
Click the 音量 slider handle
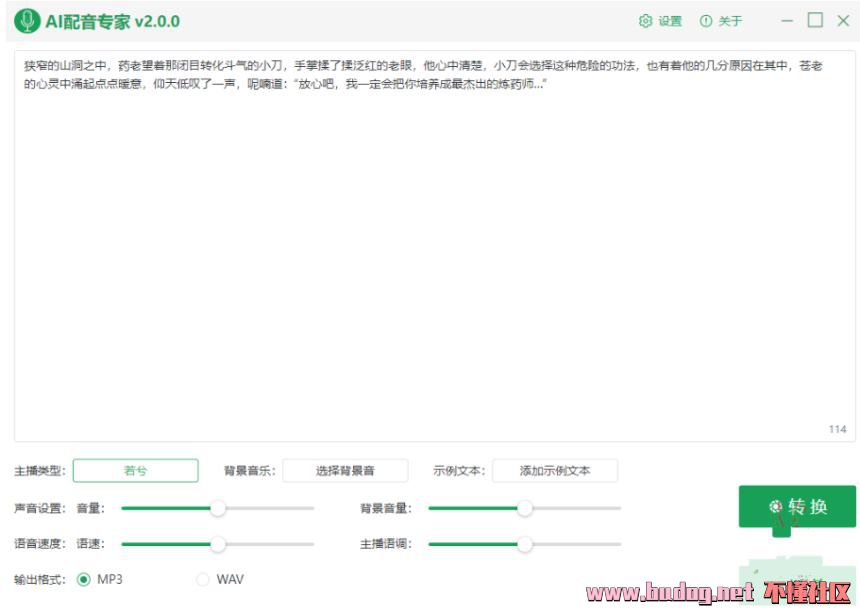[x=218, y=508]
